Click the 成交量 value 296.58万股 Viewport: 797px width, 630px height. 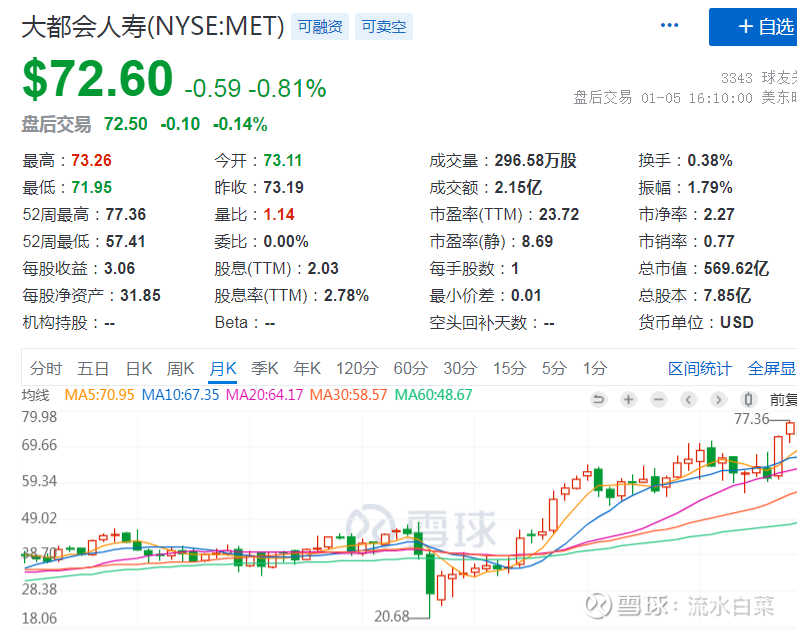point(536,161)
